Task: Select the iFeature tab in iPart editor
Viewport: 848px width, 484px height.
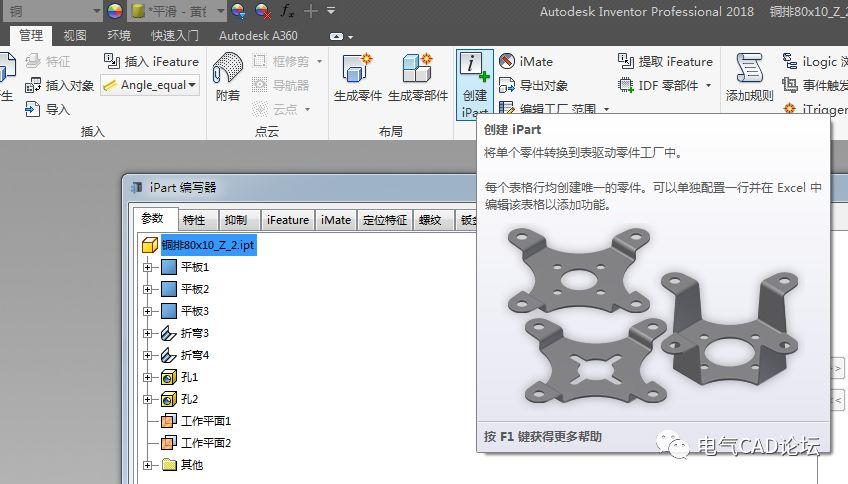Action: [288, 220]
